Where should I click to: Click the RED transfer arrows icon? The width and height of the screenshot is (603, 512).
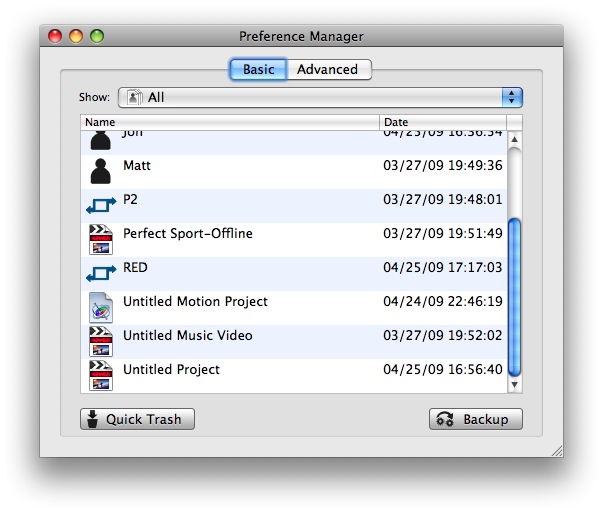[x=101, y=273]
